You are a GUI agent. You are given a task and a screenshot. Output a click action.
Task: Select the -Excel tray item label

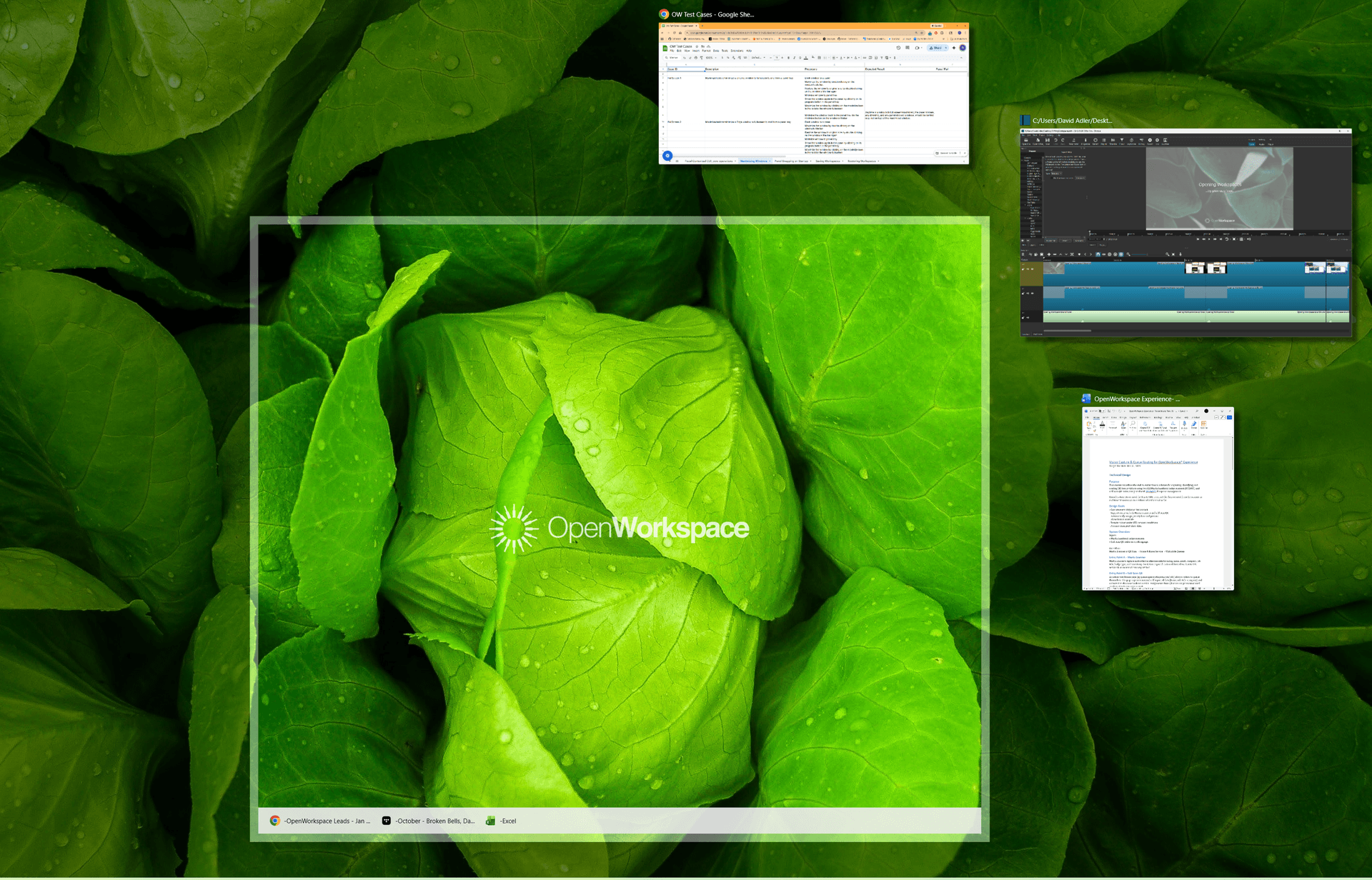coord(508,821)
